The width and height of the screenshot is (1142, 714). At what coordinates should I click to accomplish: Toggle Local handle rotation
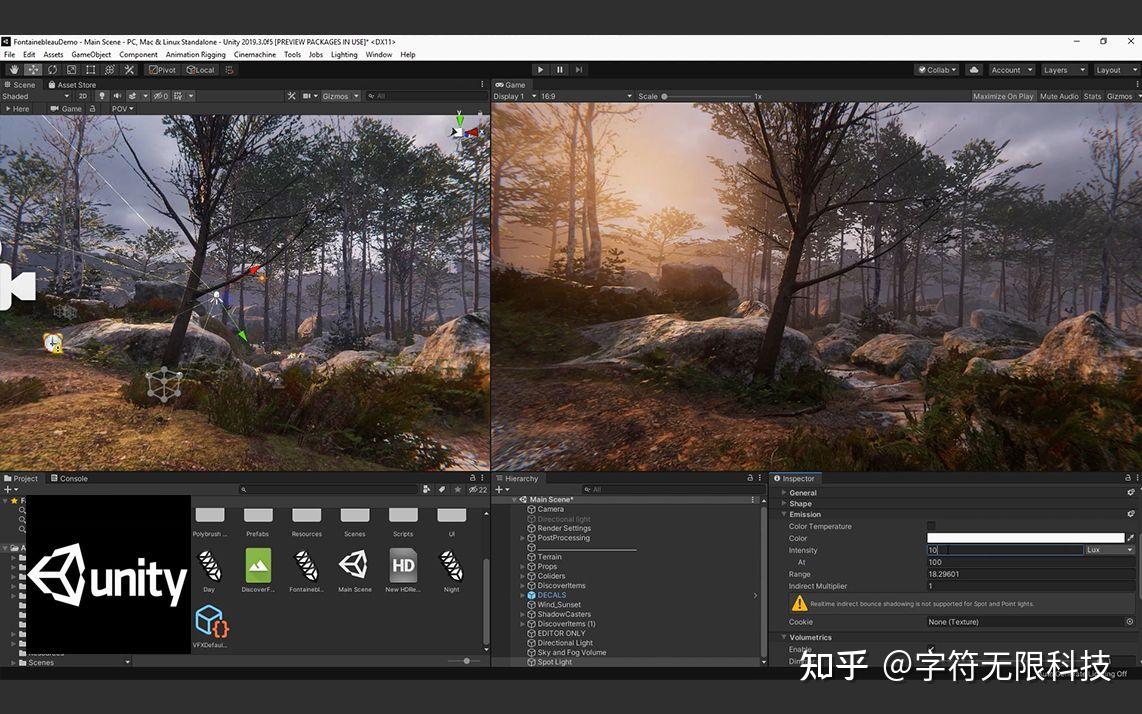[200, 70]
